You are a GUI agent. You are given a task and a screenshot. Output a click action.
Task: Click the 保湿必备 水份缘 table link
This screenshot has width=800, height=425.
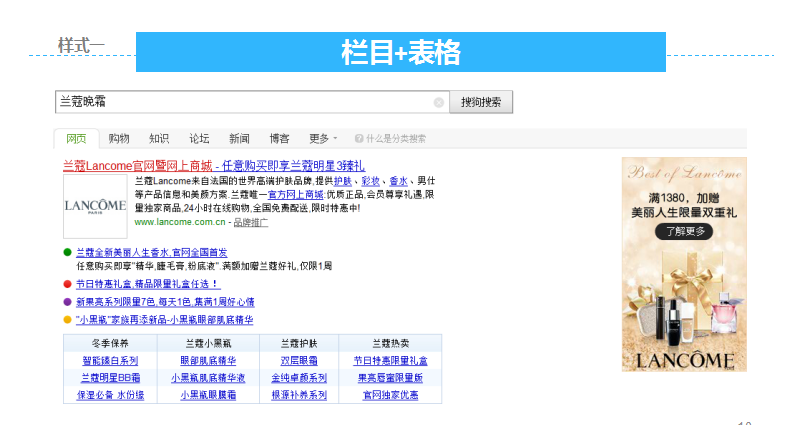tap(110, 395)
